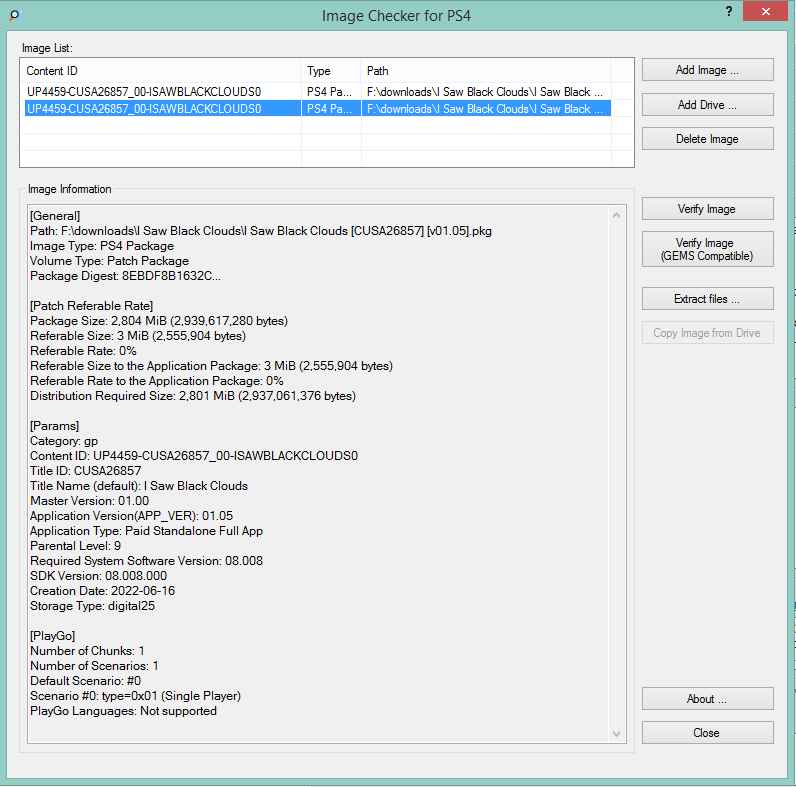Open the Add Drive dialog
This screenshot has width=796, height=787.
tap(708, 105)
